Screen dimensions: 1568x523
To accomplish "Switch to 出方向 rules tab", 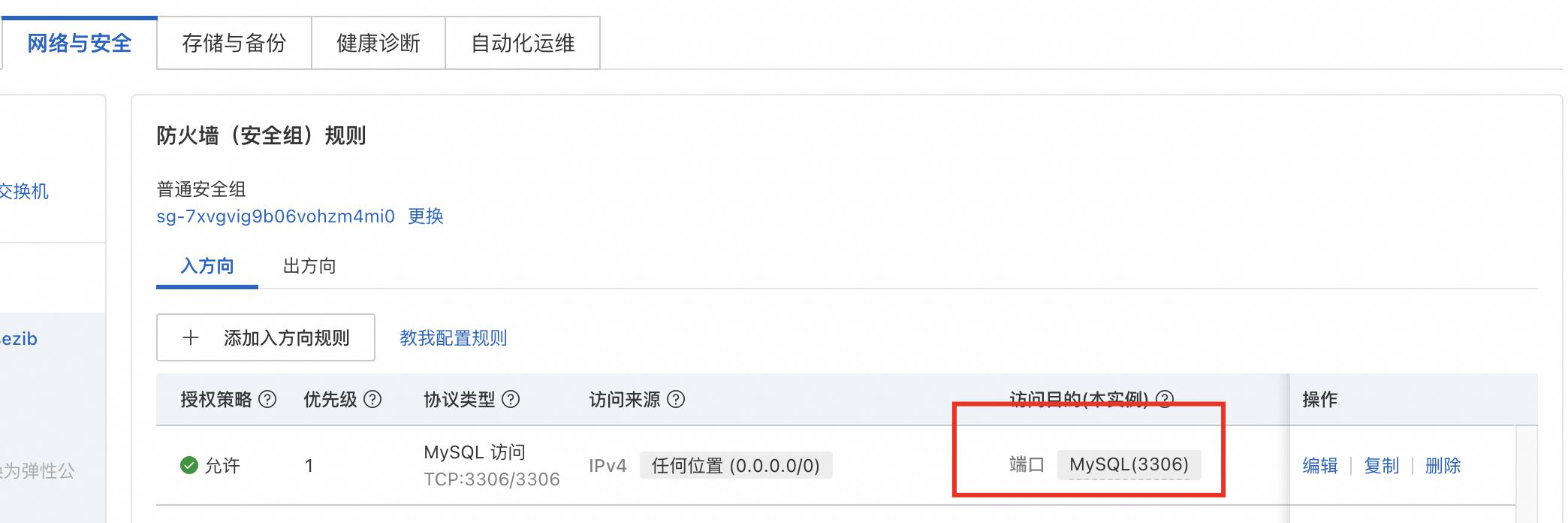I will [309, 266].
